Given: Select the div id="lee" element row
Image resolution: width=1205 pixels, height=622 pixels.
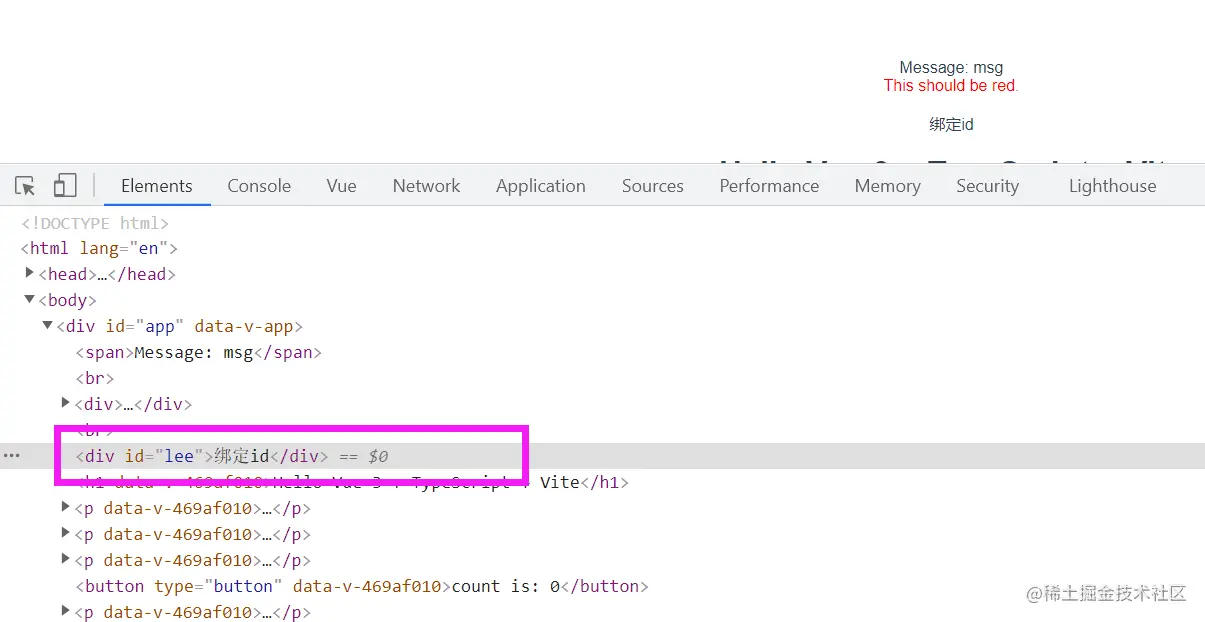Looking at the screenshot, I should pos(602,456).
